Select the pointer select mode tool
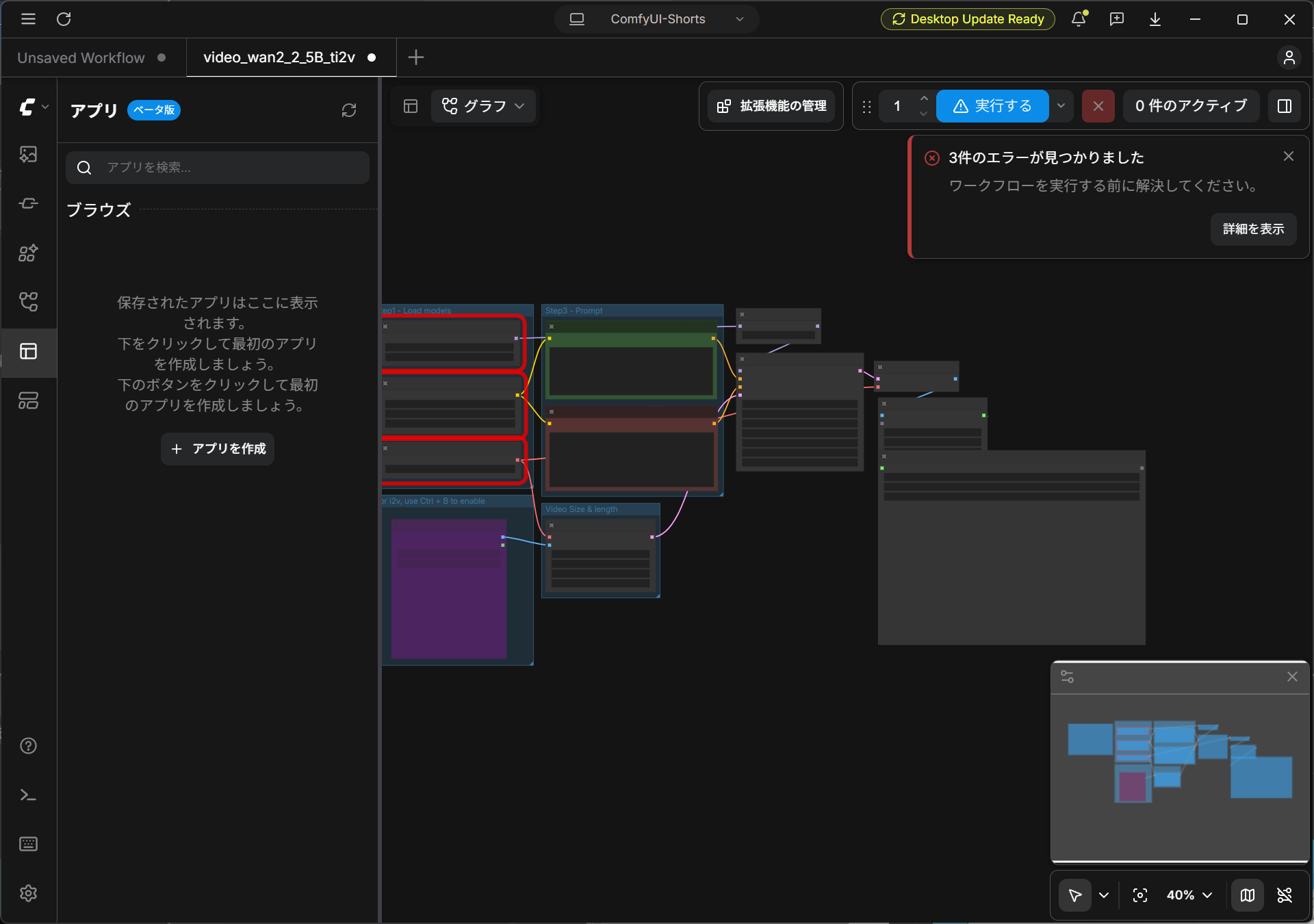 click(x=1075, y=895)
